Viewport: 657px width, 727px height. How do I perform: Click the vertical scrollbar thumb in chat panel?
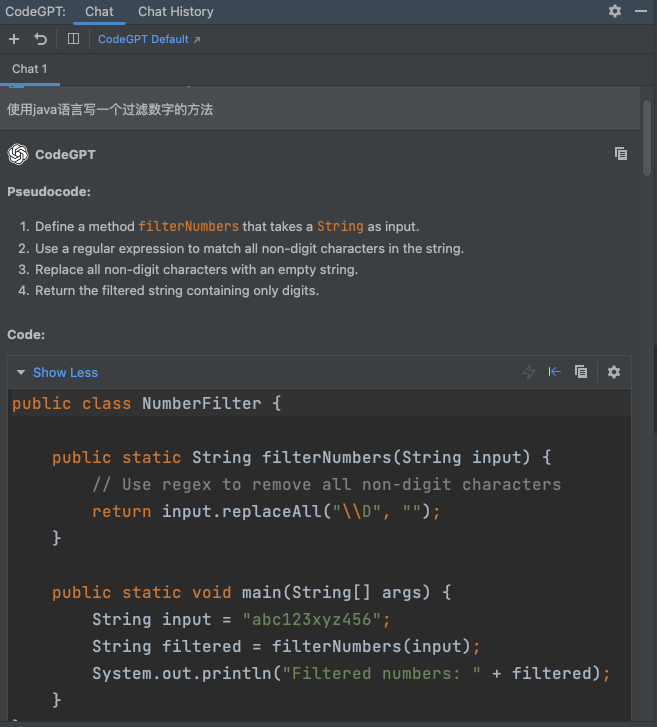tap(647, 138)
